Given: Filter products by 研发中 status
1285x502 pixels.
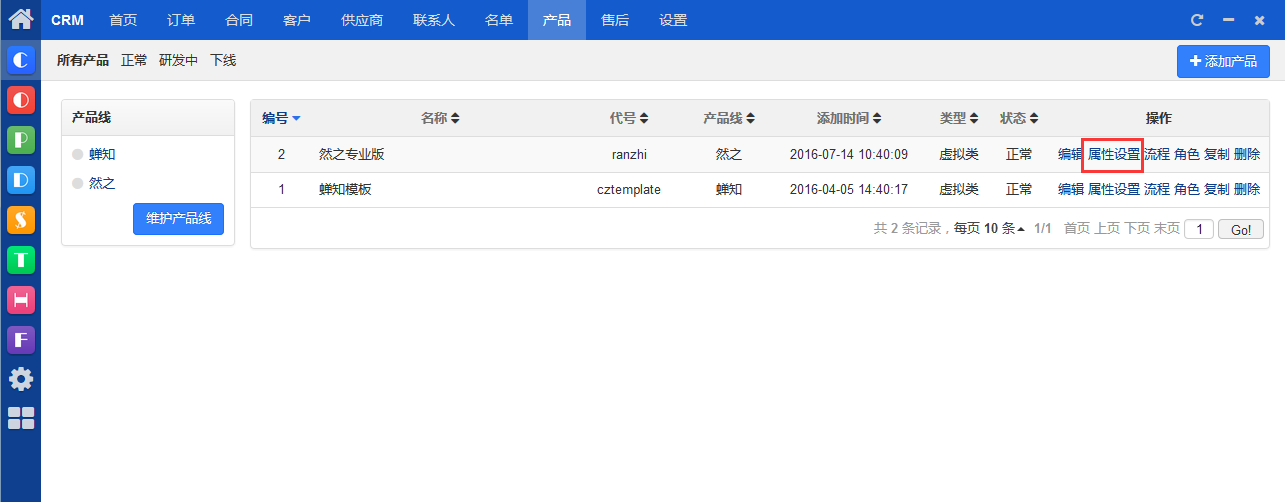Looking at the screenshot, I should point(179,60).
